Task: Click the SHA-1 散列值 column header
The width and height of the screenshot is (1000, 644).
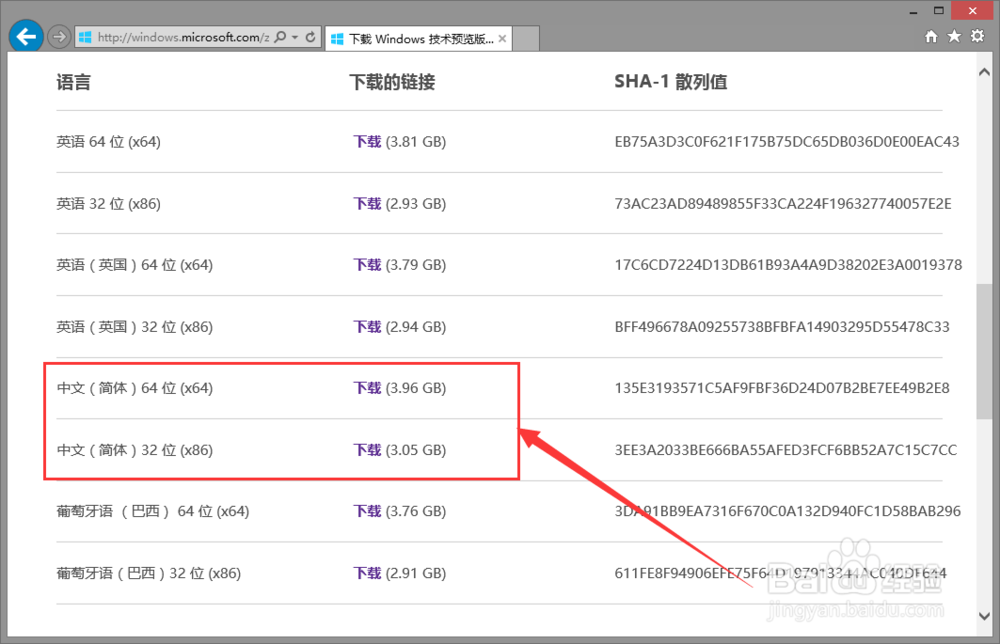Action: [x=671, y=82]
